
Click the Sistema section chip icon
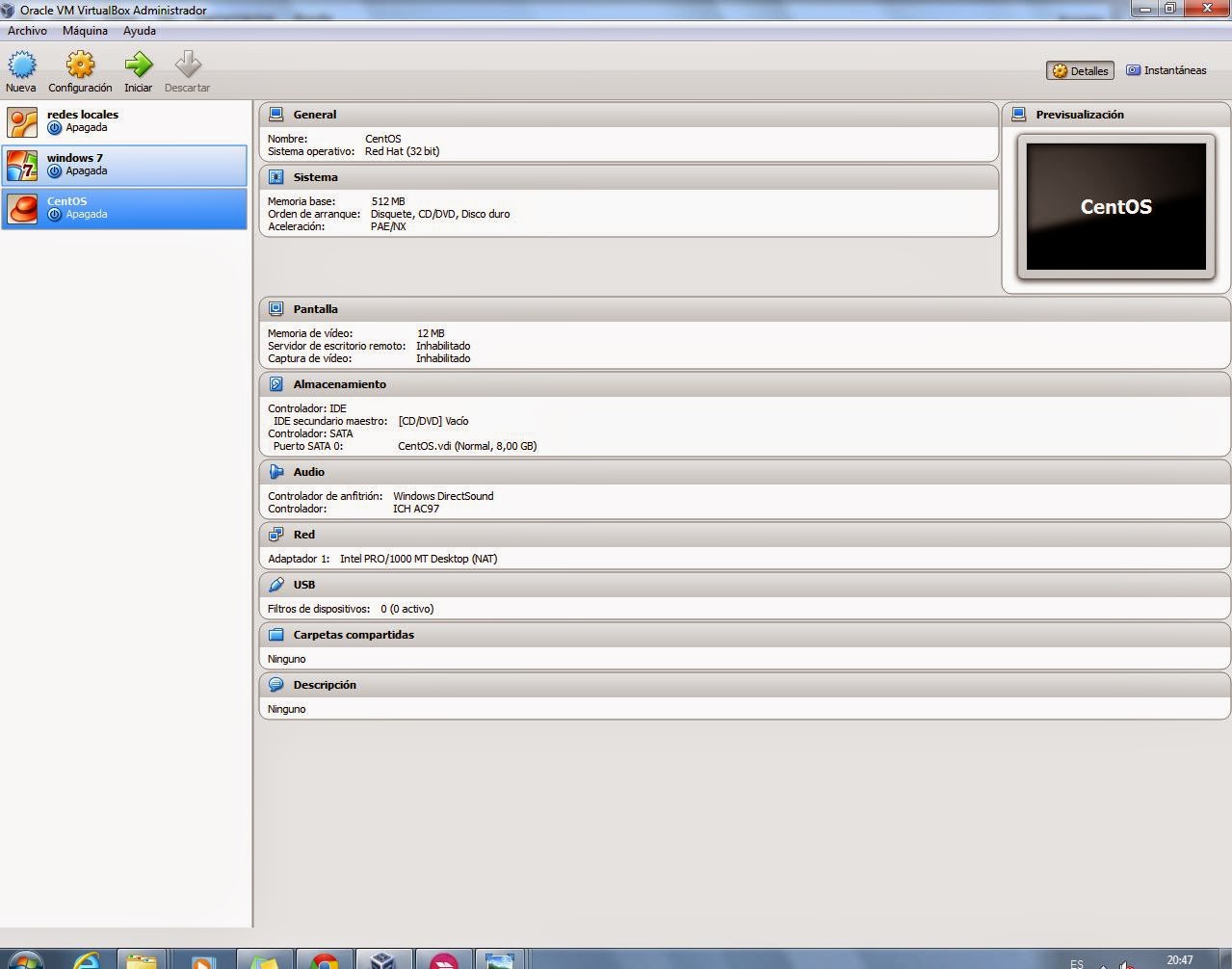point(276,177)
